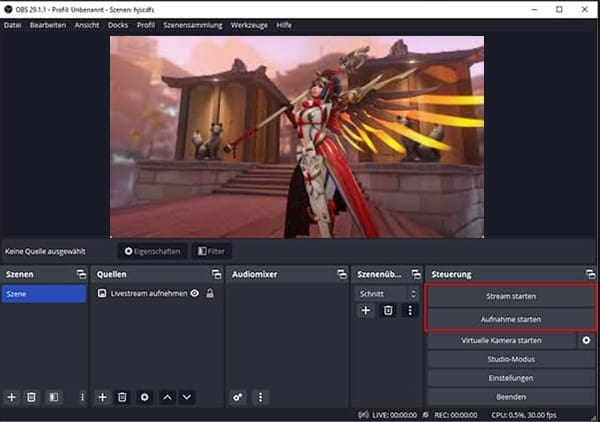600x422 pixels.
Task: Add a new source in Quellen panel
Action: (103, 397)
